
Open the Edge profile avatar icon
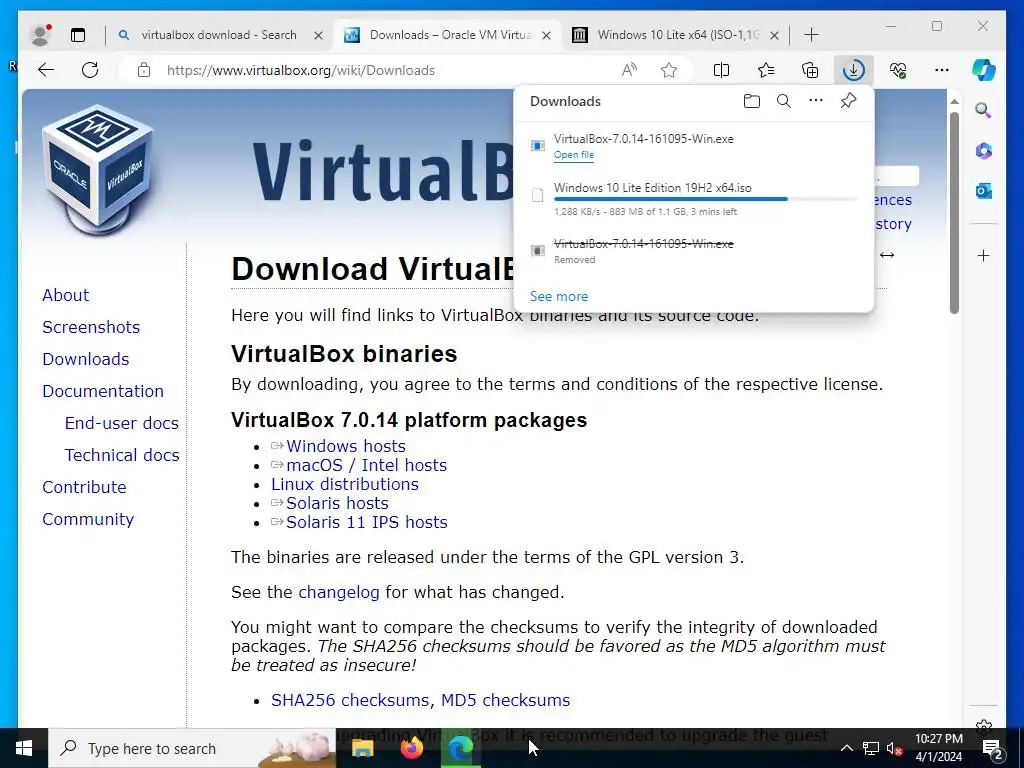click(41, 35)
